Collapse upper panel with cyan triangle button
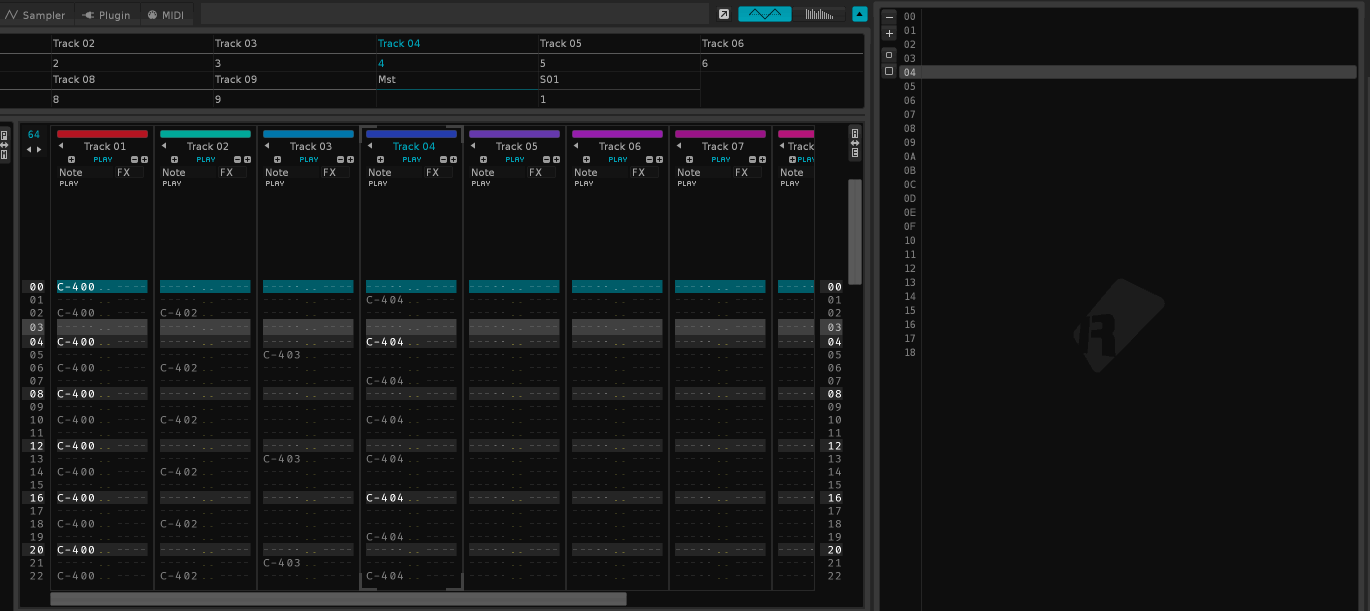Image resolution: width=1370 pixels, height=611 pixels. (859, 14)
